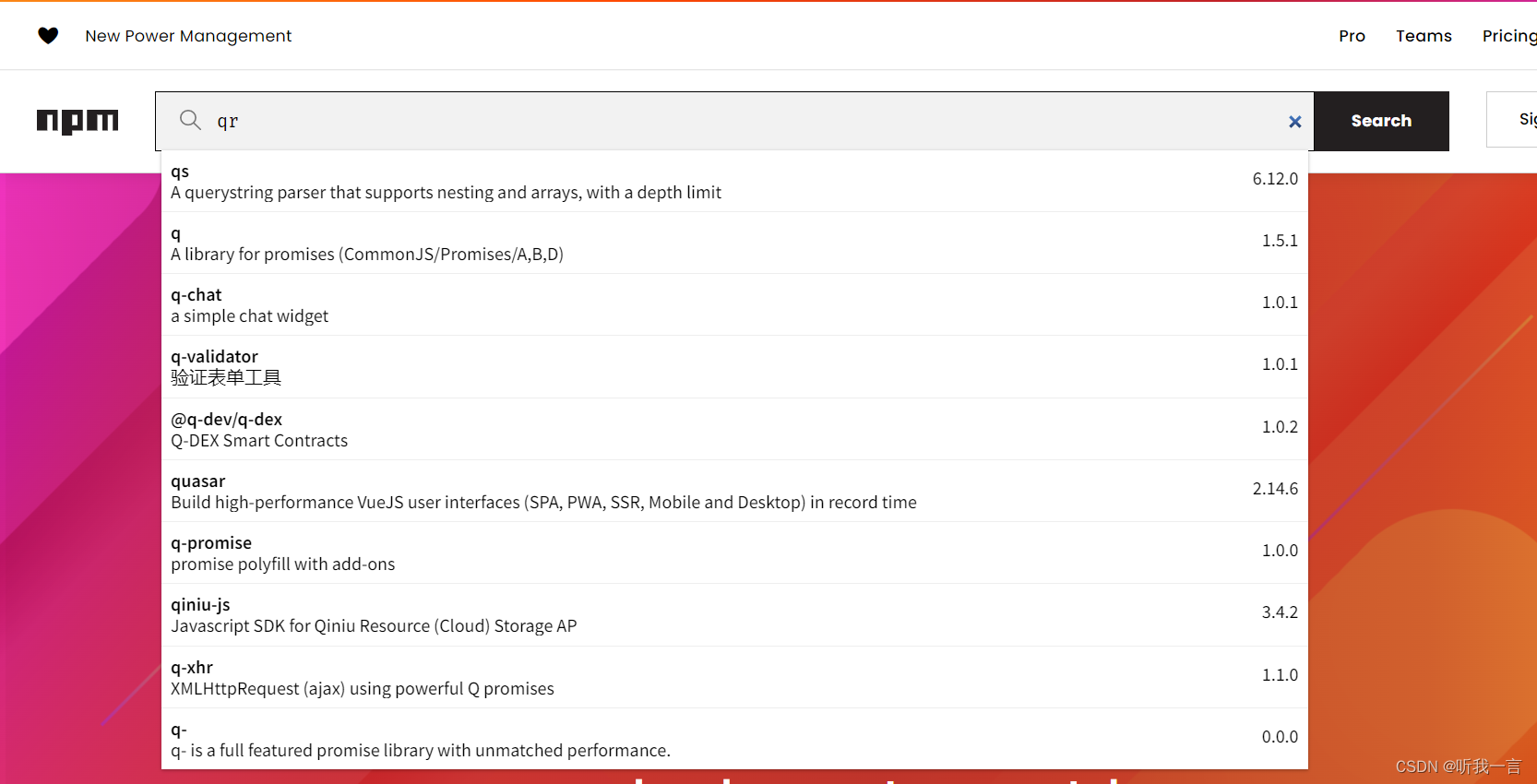This screenshot has height=784, width=1537.
Task: Click the heart icon beside the banner text
Action: point(48,35)
